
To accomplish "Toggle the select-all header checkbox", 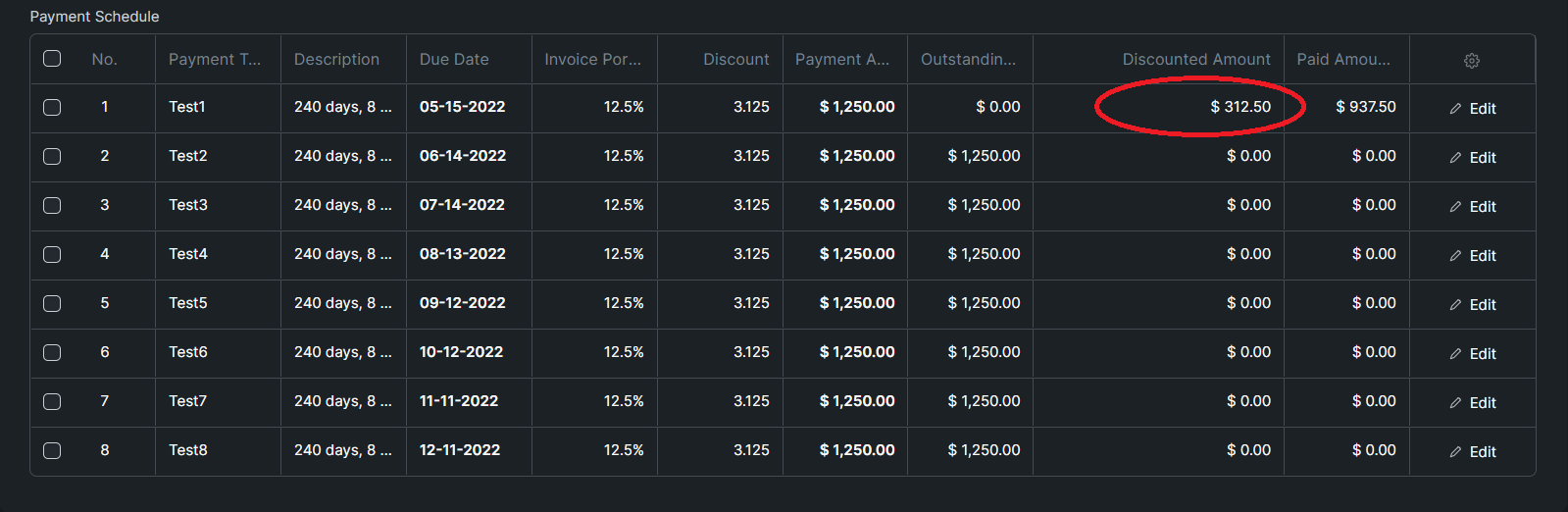I will click(x=52, y=59).
